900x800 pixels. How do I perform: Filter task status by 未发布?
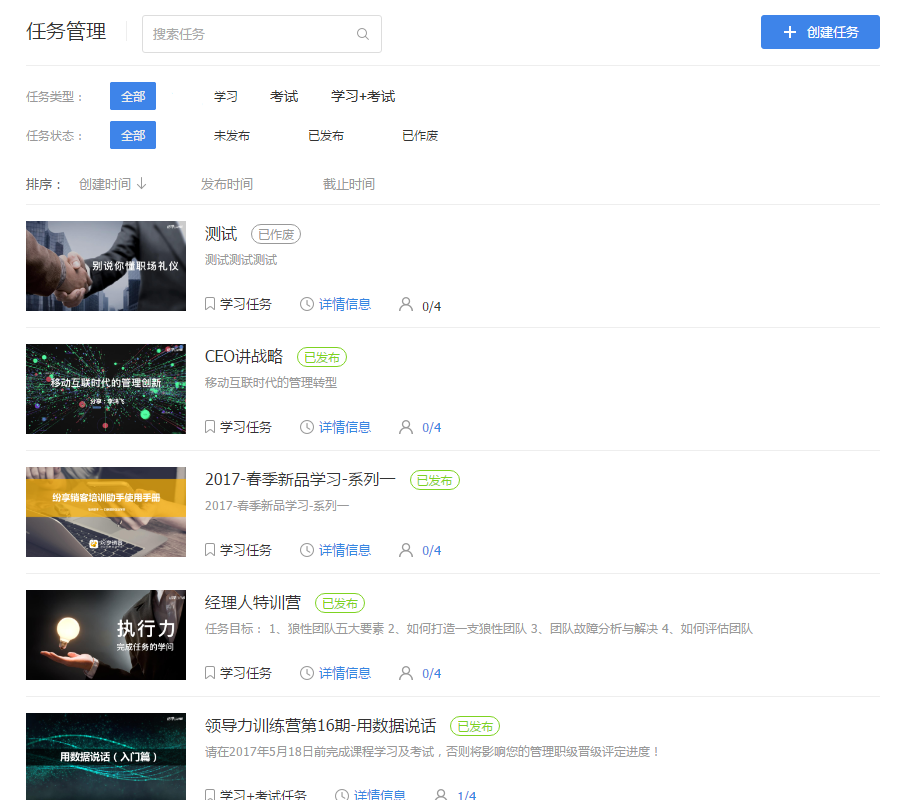[x=232, y=135]
